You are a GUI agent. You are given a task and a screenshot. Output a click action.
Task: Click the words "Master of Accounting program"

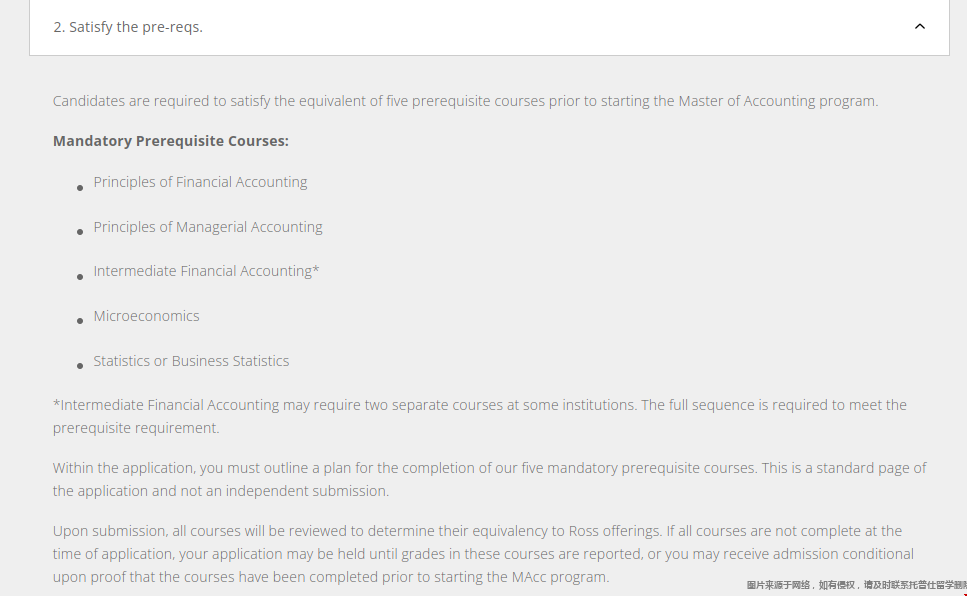pos(777,101)
